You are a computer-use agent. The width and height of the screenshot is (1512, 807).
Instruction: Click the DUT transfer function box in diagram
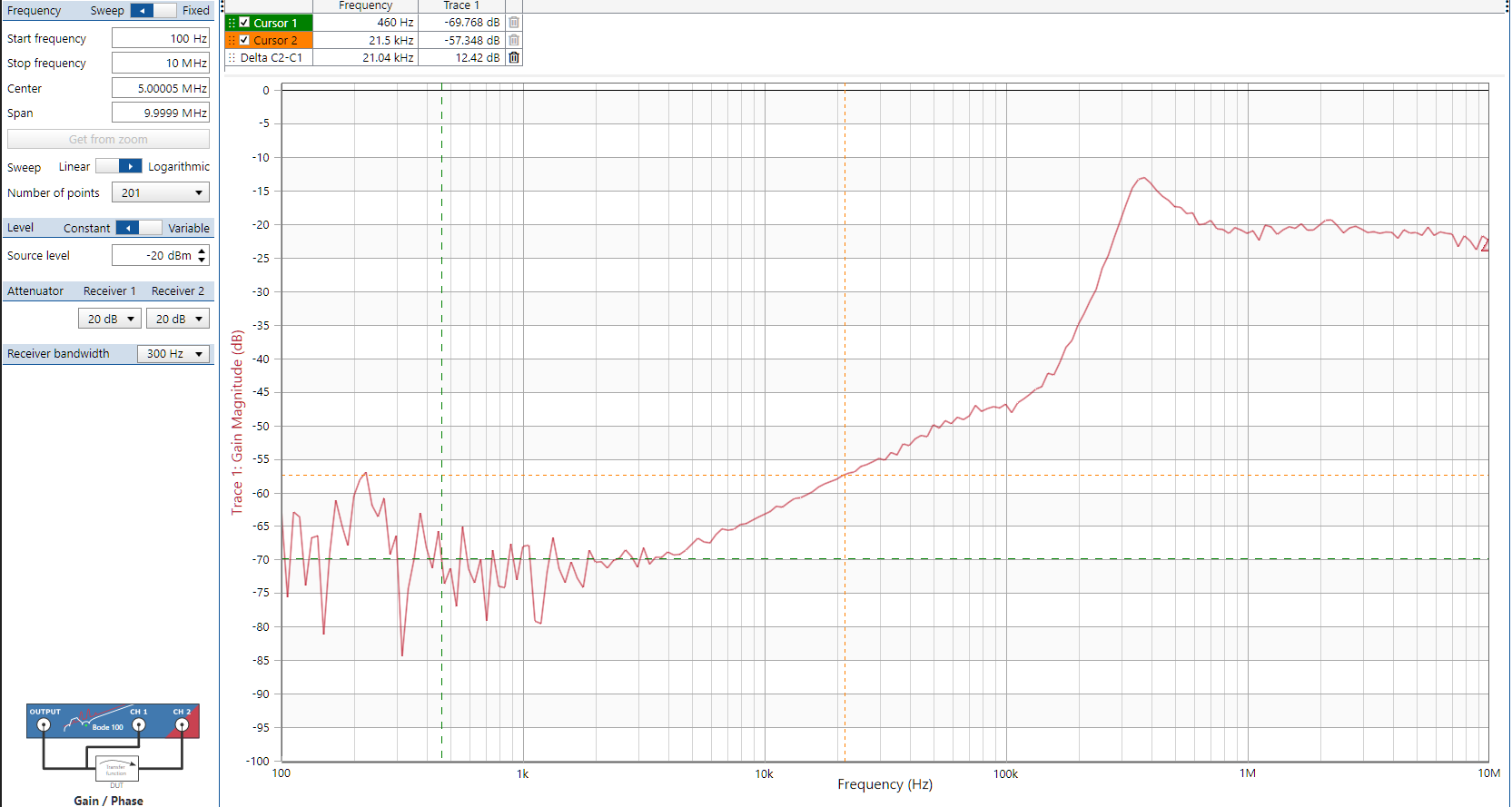click(117, 768)
